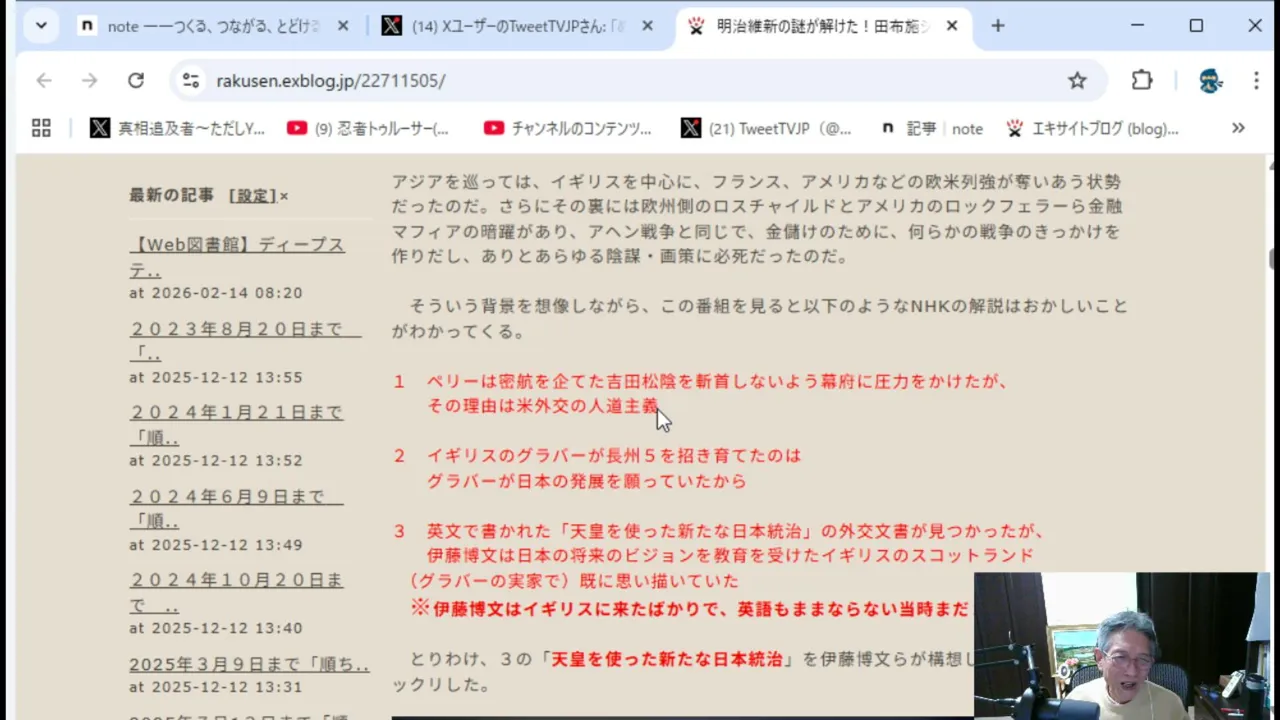Open article ２０２４年６月９日まで
1280x720 pixels.
236,509
